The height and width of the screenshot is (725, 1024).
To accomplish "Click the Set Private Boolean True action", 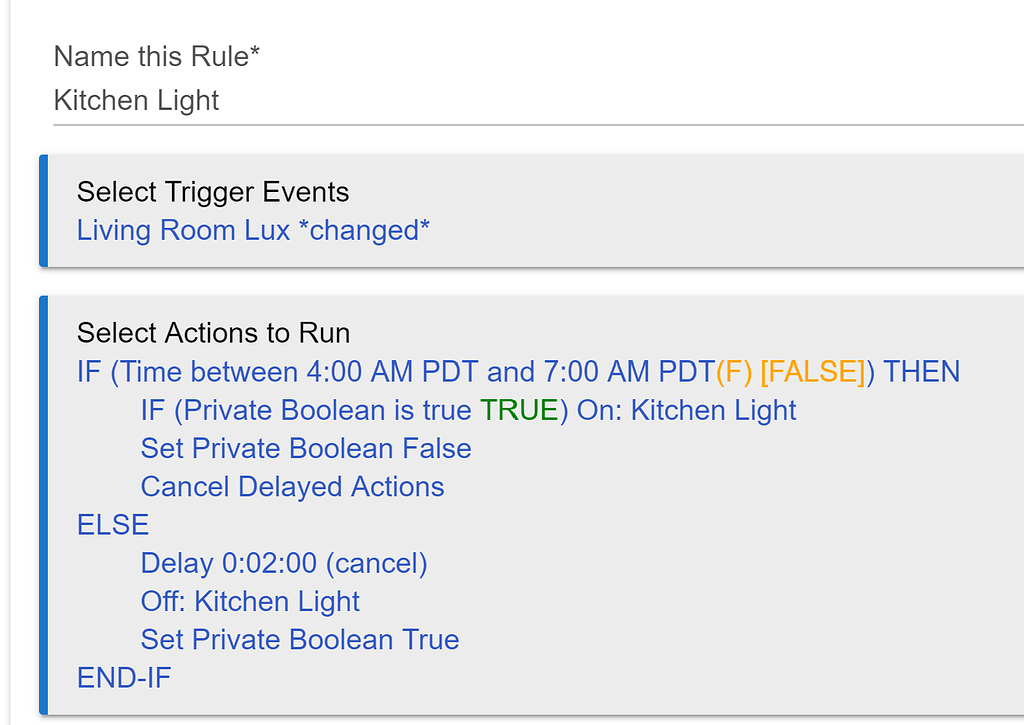I will [x=300, y=640].
